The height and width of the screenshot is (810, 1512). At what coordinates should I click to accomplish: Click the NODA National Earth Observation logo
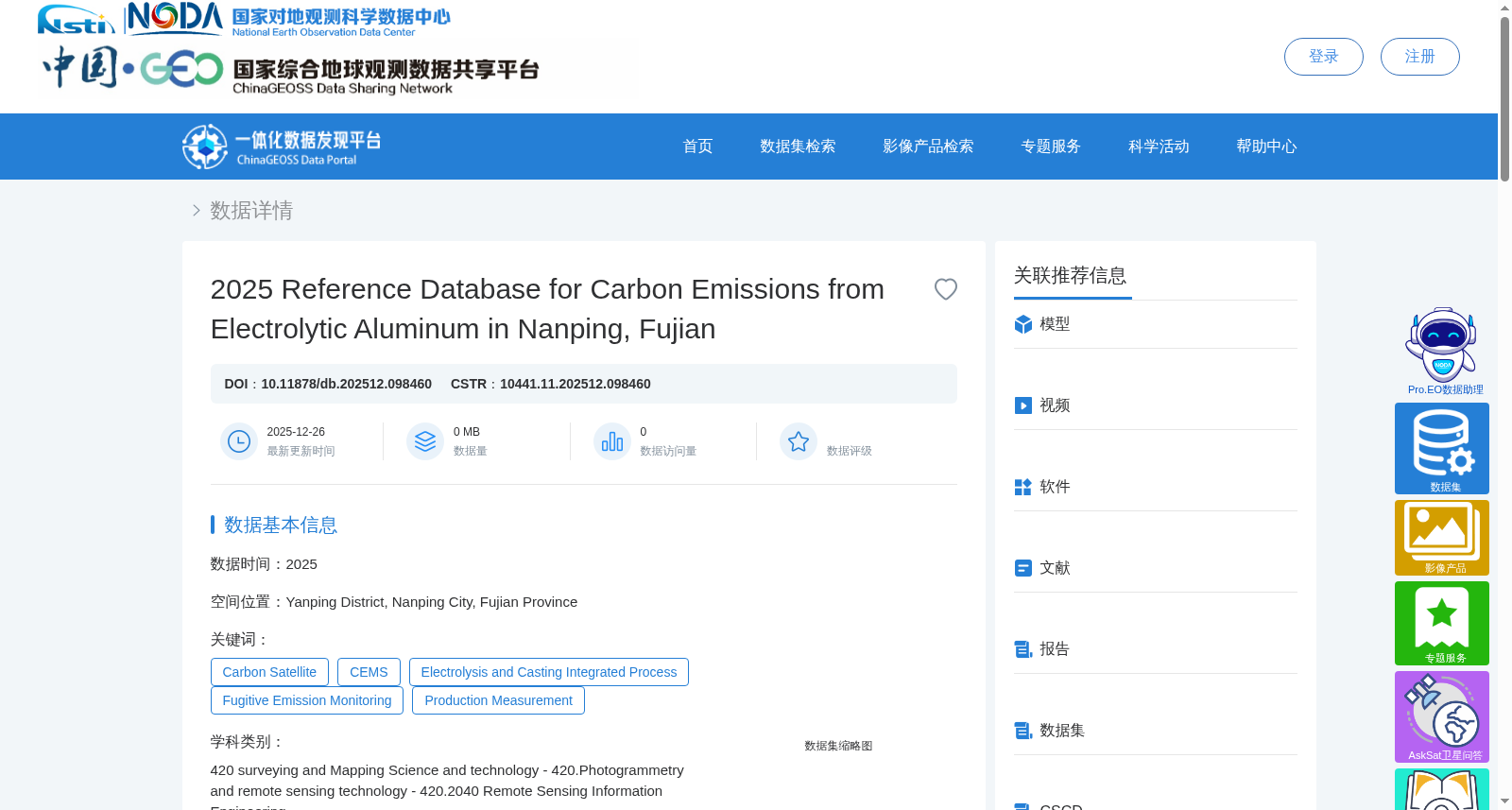[288, 19]
